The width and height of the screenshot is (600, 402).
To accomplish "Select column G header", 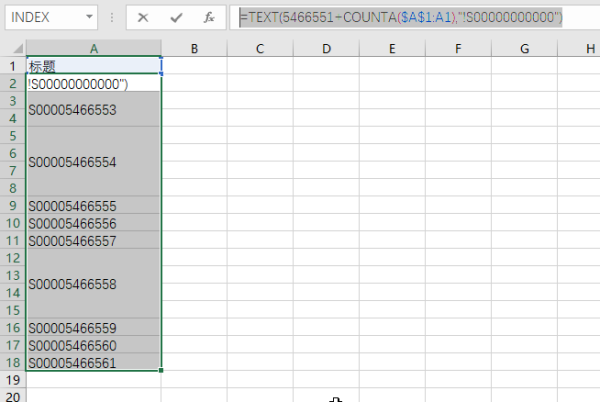I will (525, 49).
